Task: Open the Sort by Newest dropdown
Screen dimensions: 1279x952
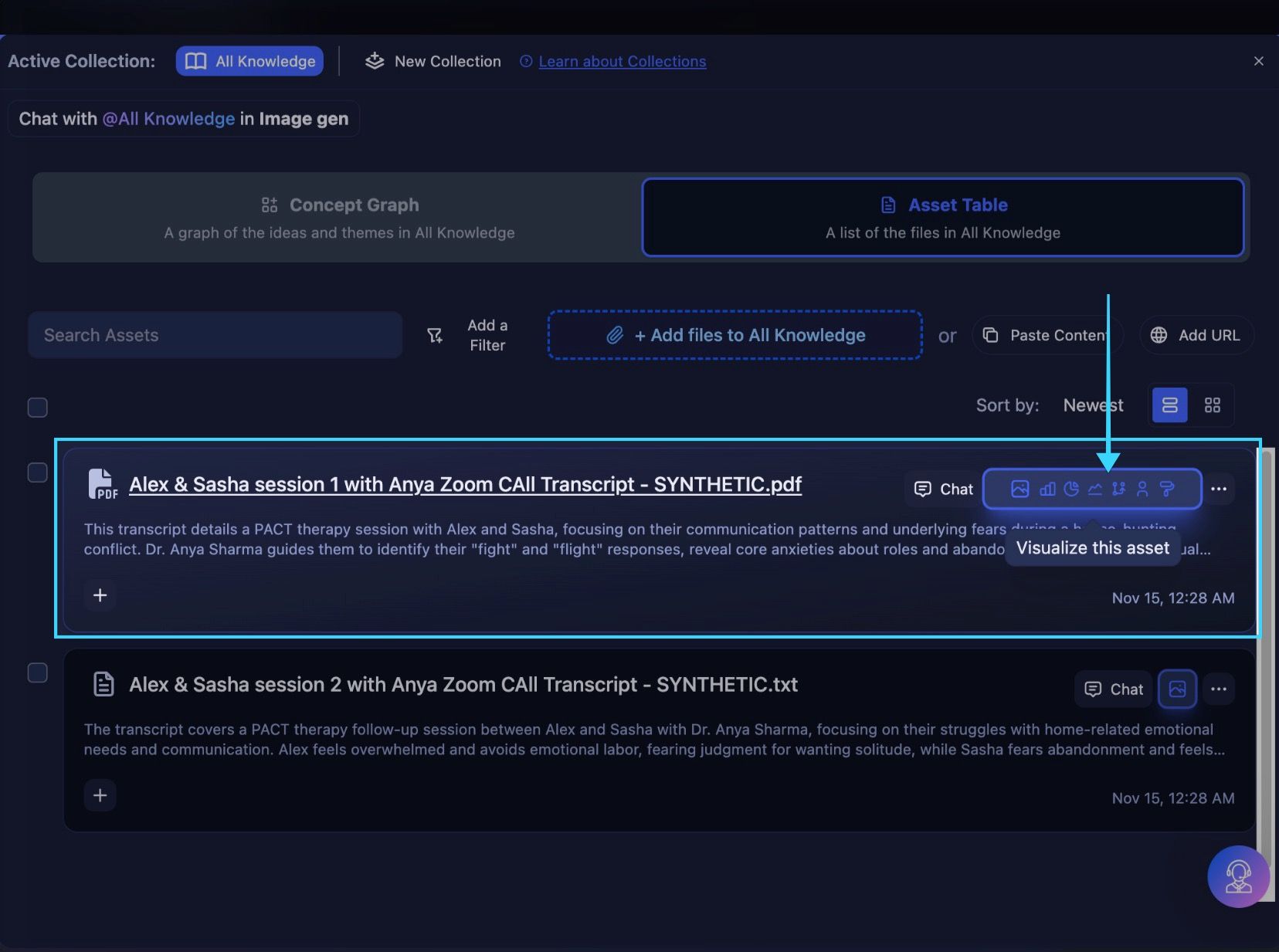Action: 1093,405
